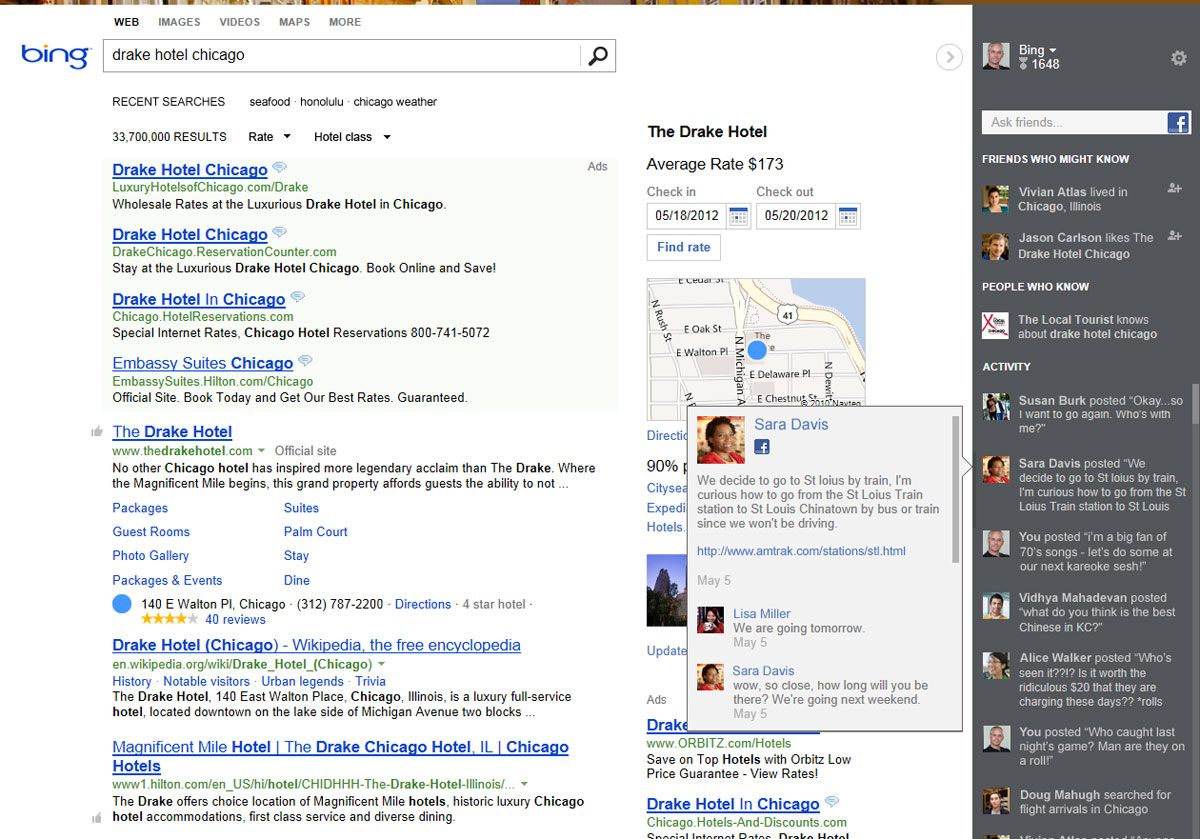This screenshot has height=839, width=1200.
Task: Open the check-out calendar picker
Action: (x=847, y=216)
